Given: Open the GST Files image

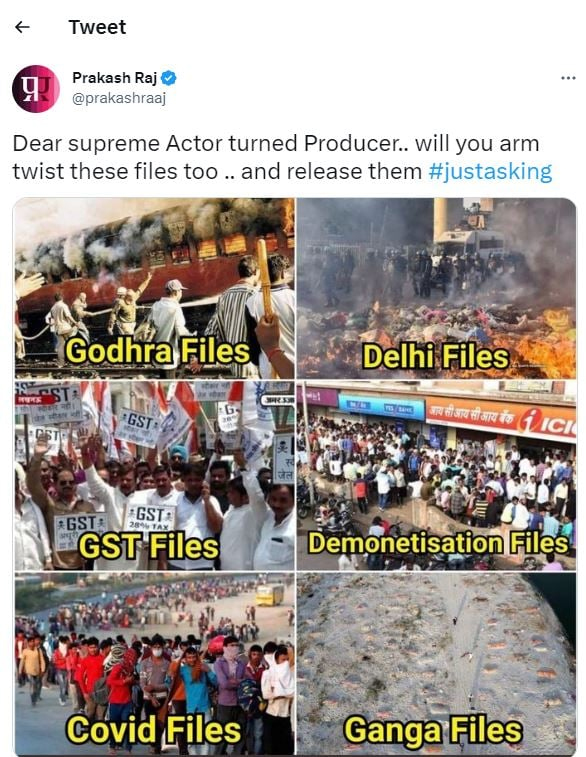Looking at the screenshot, I should click(x=154, y=476).
